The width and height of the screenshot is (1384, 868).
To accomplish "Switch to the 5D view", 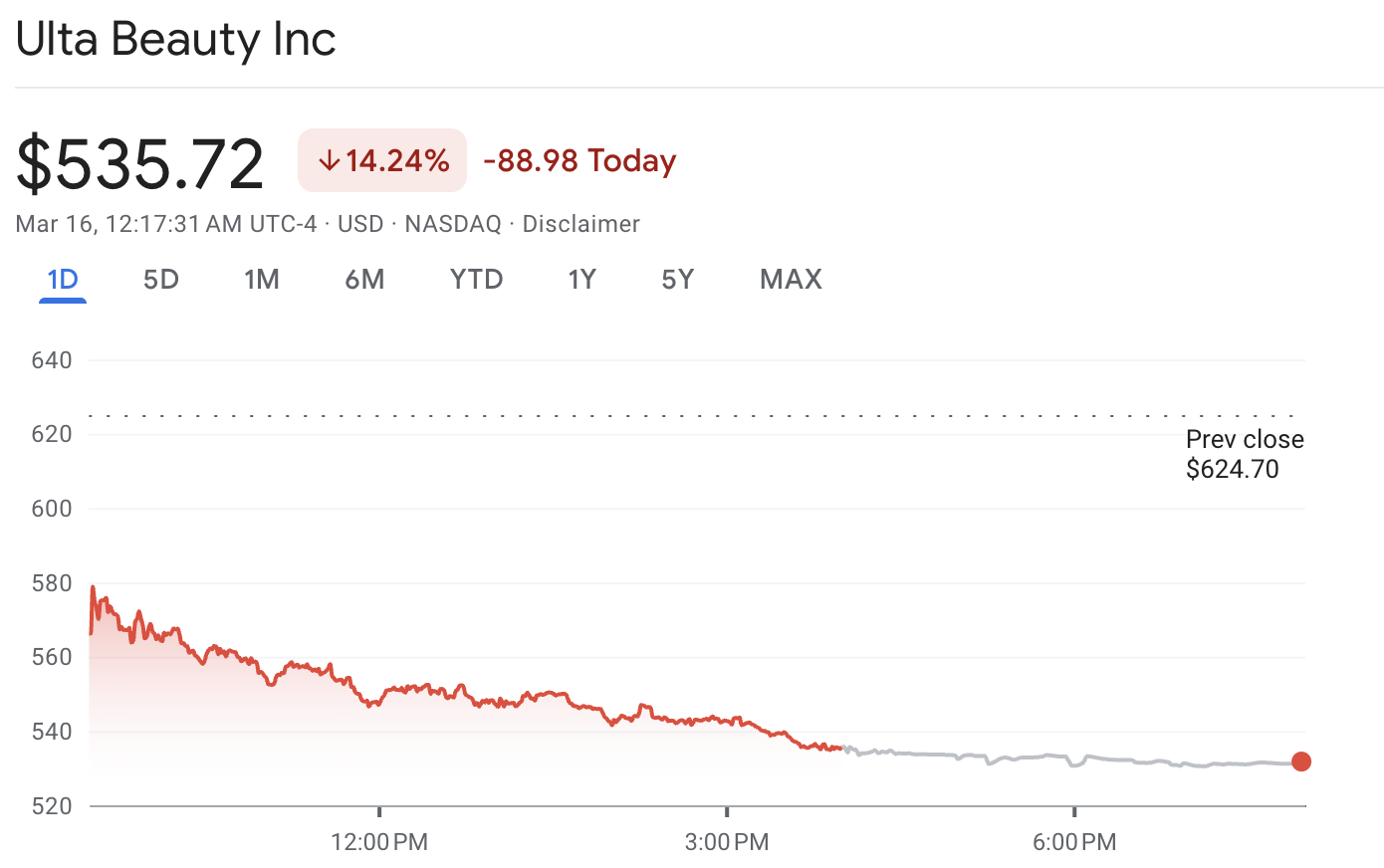I will 161,280.
